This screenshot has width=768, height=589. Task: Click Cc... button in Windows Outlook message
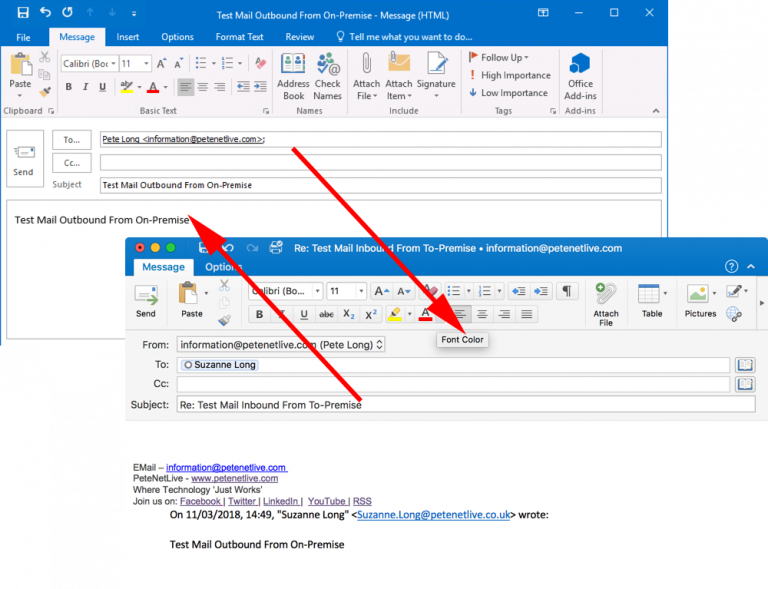point(72,163)
